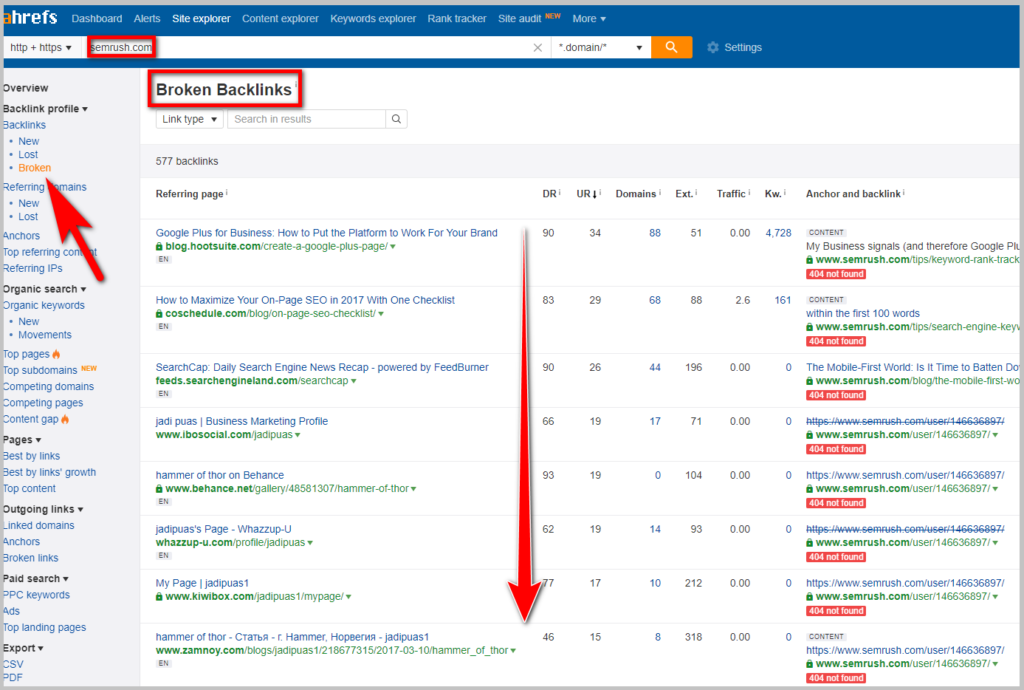Sort by the Kw. column header
This screenshot has height=690, width=1024.
[x=773, y=194]
